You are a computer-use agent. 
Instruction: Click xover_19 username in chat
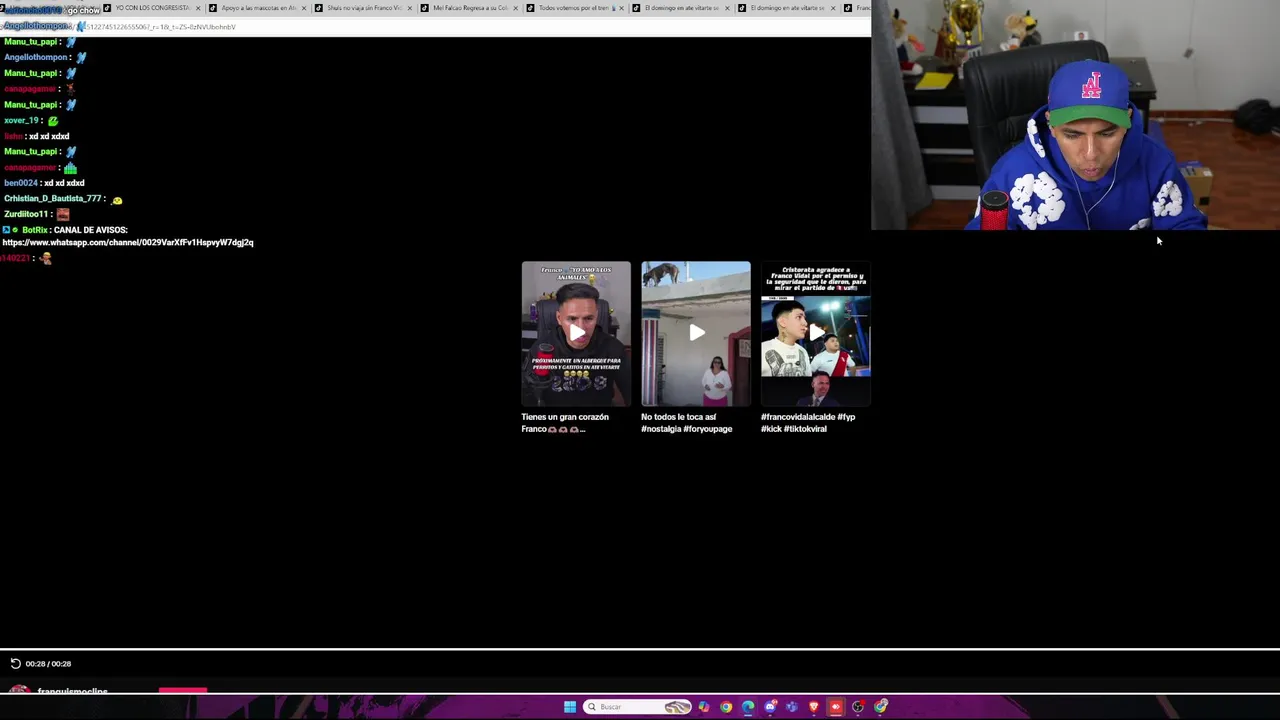pyautogui.click(x=21, y=120)
